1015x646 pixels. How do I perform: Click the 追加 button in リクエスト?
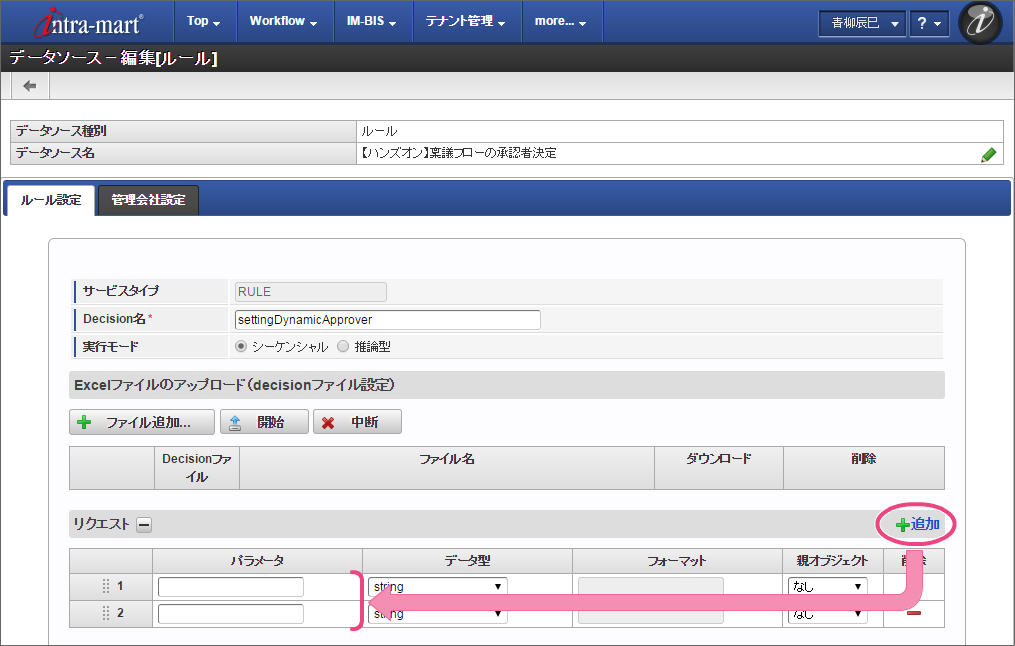point(917,524)
